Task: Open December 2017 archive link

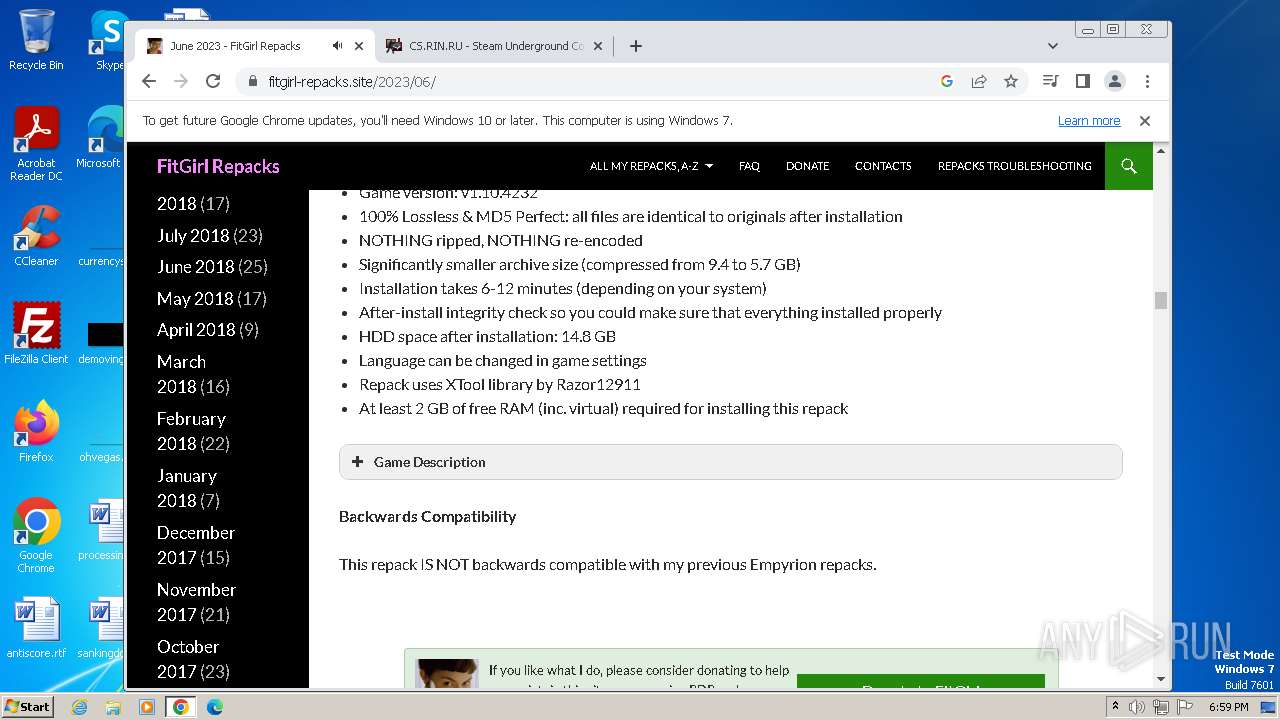Action: coord(196,545)
